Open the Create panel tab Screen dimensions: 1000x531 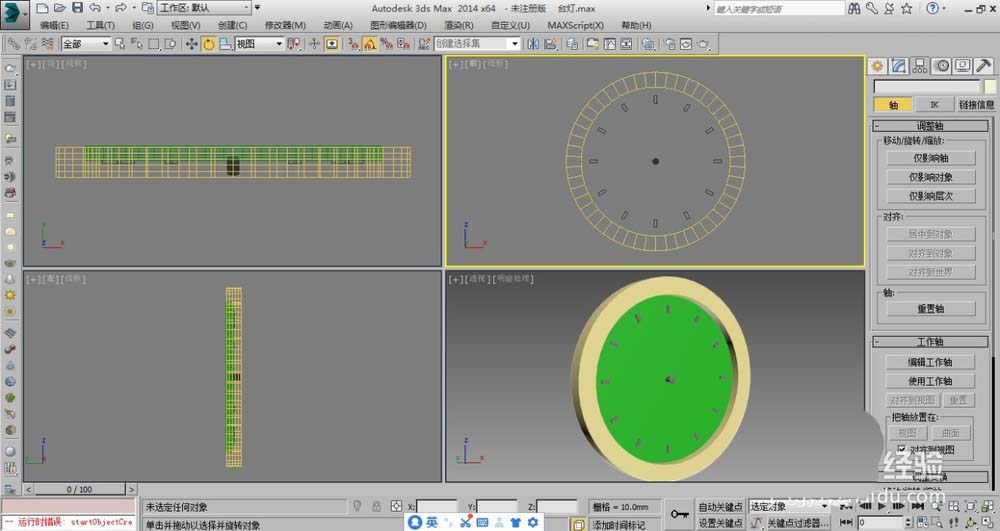(878, 66)
